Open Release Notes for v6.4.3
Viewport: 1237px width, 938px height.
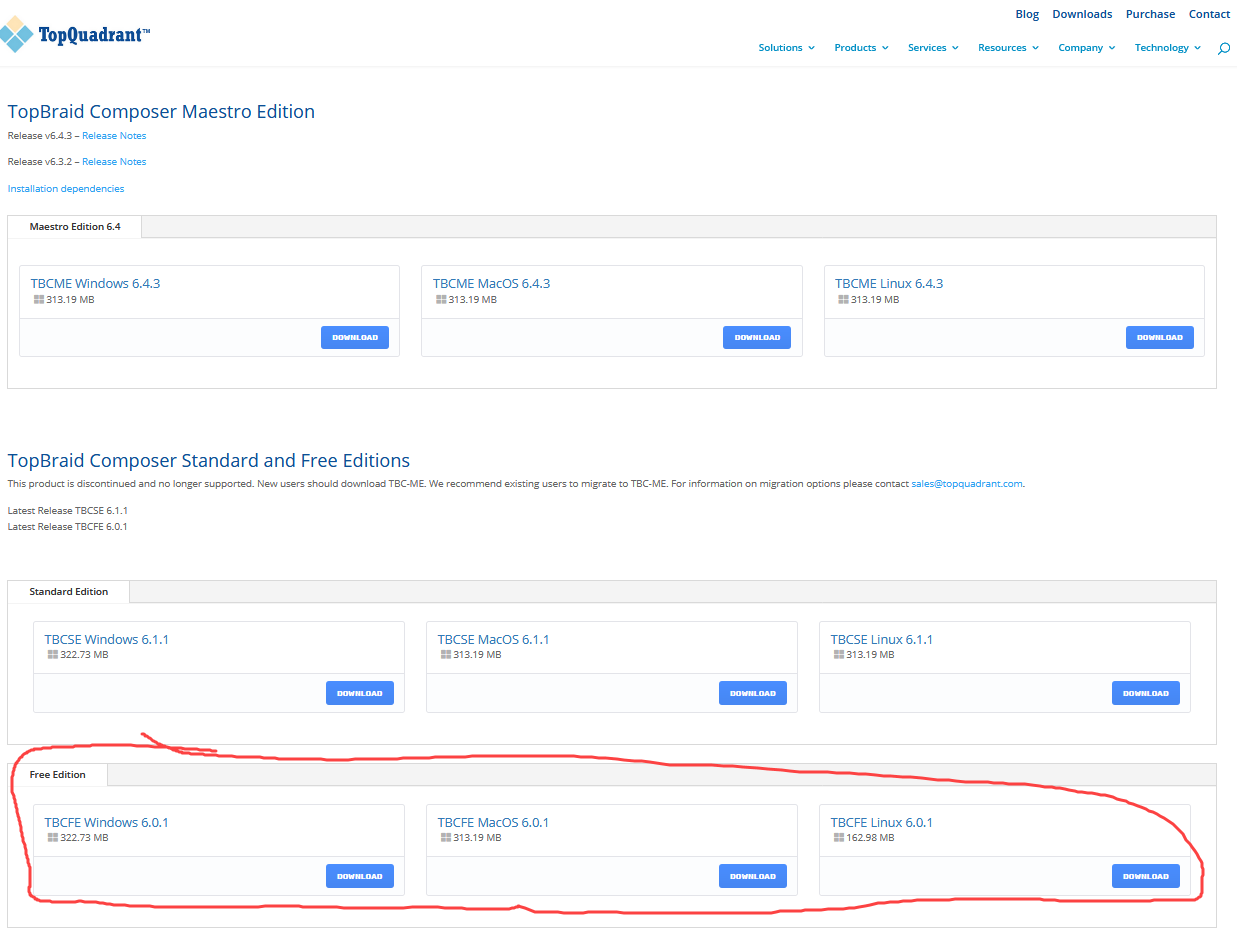pos(114,135)
